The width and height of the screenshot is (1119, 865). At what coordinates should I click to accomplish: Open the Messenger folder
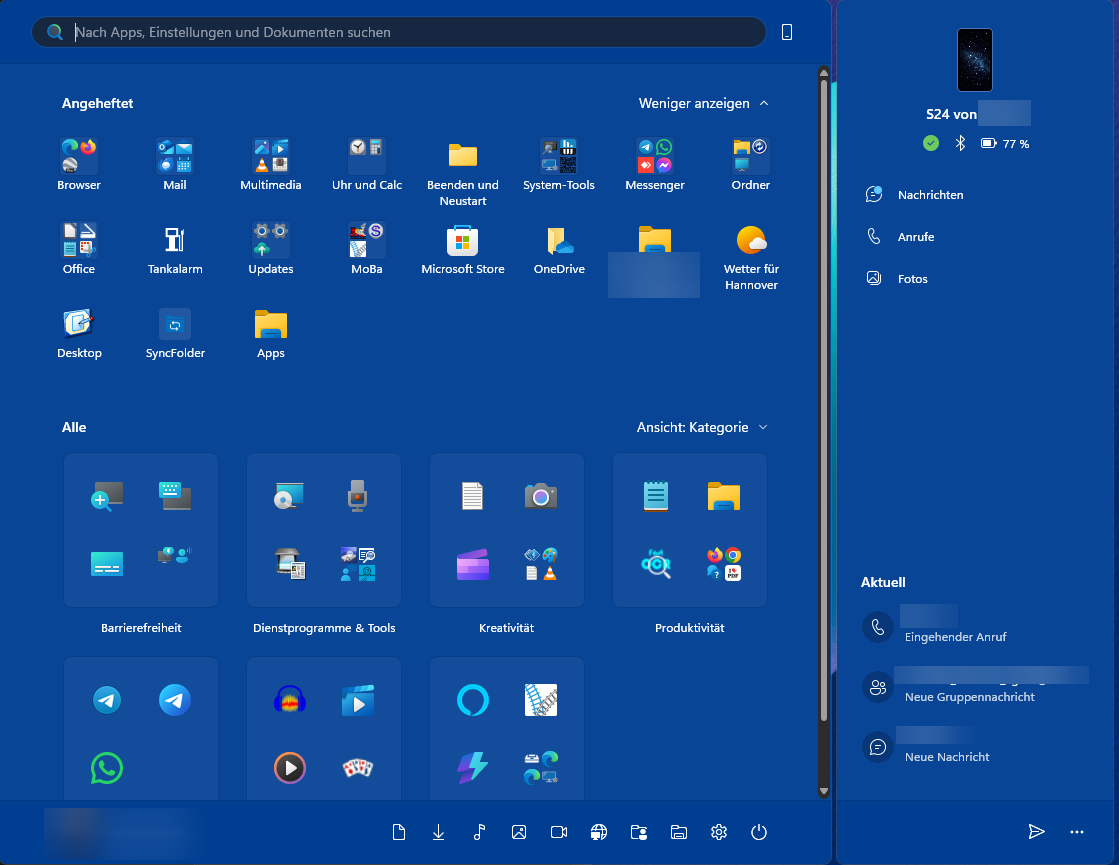click(654, 165)
